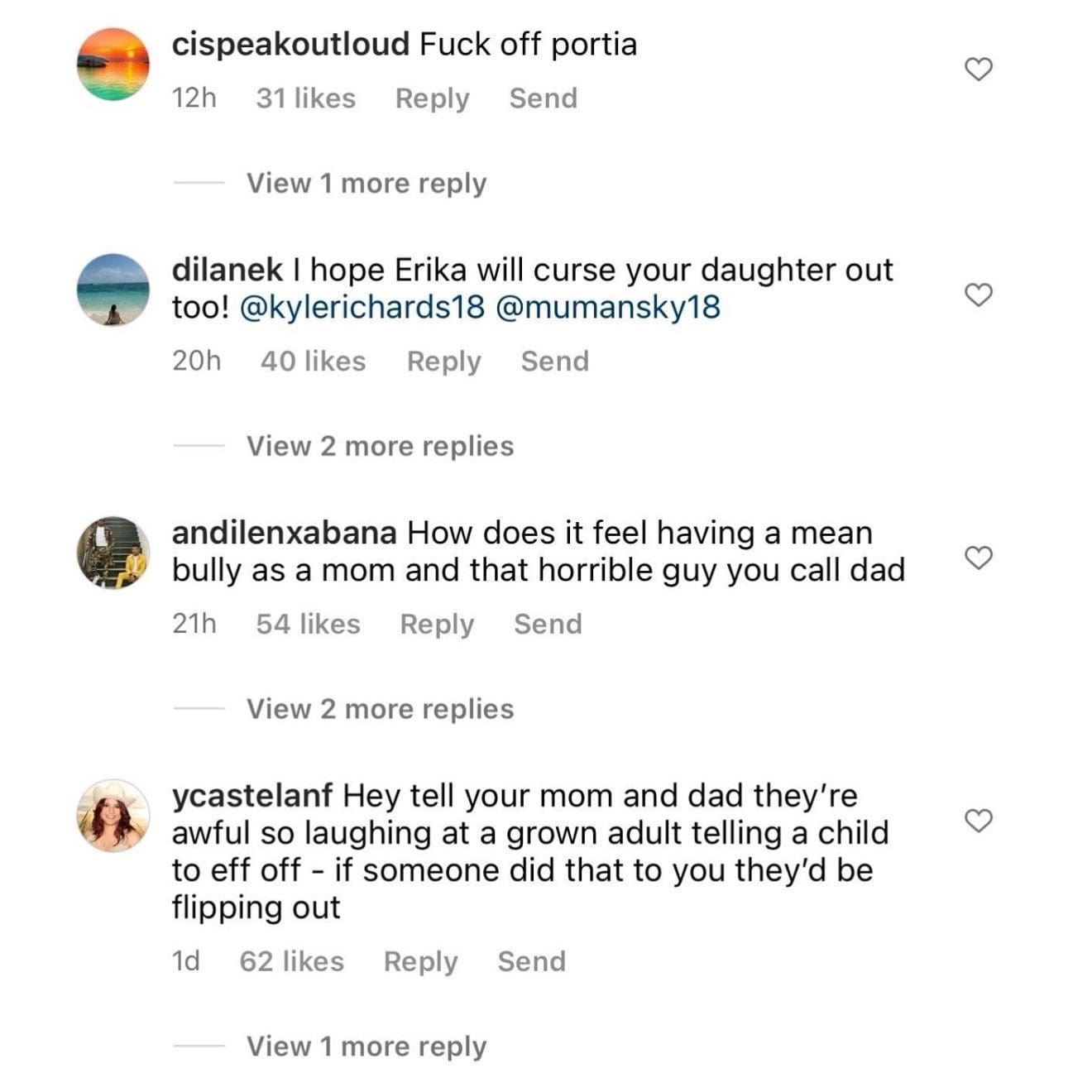Screen dimensions: 1092x1092
Task: Expand 'View 1 more reply' under cispeakoutloud
Action: (x=366, y=183)
